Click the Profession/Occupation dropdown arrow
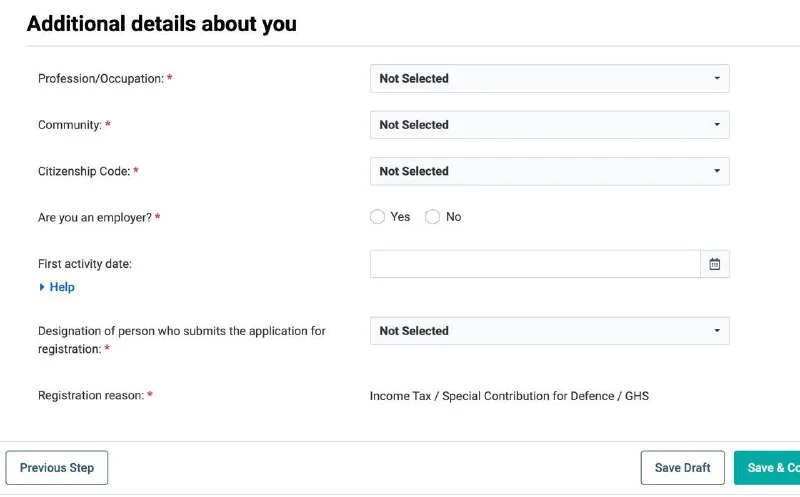 717,78
